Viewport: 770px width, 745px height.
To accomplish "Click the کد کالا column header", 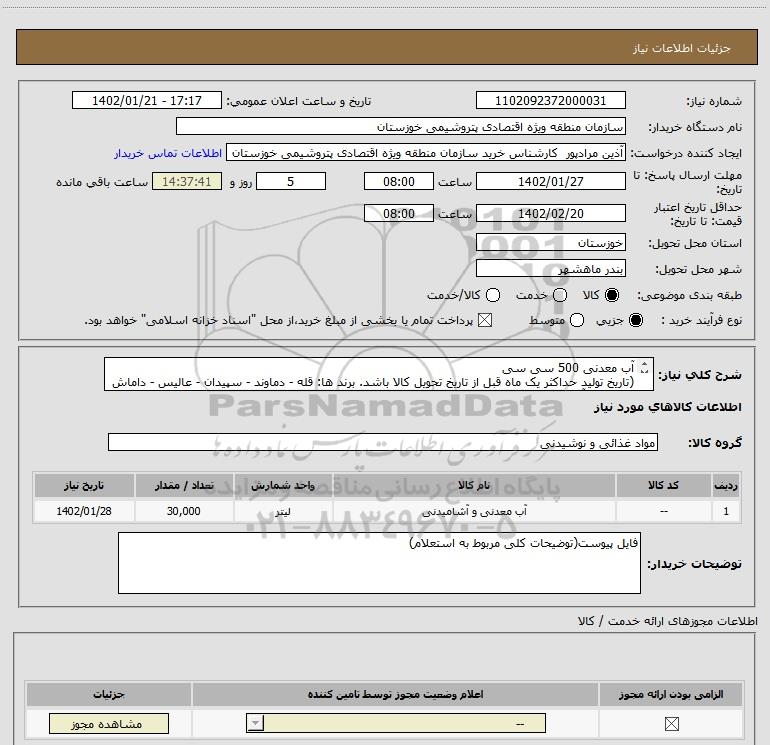I will 663,485.
